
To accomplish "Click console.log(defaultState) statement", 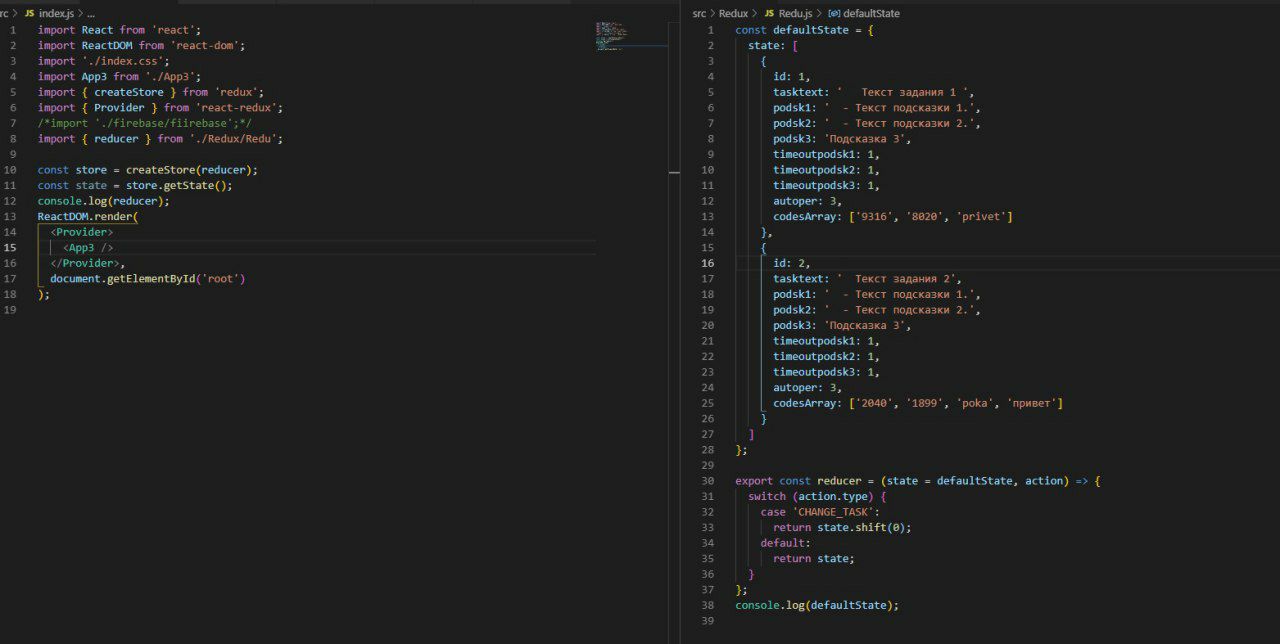I will [817, 605].
